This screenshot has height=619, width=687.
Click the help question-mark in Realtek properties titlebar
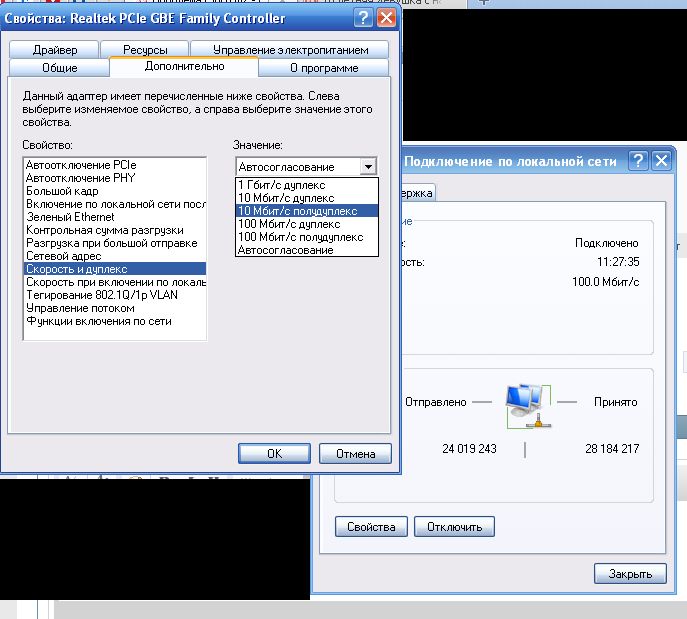tap(363, 18)
